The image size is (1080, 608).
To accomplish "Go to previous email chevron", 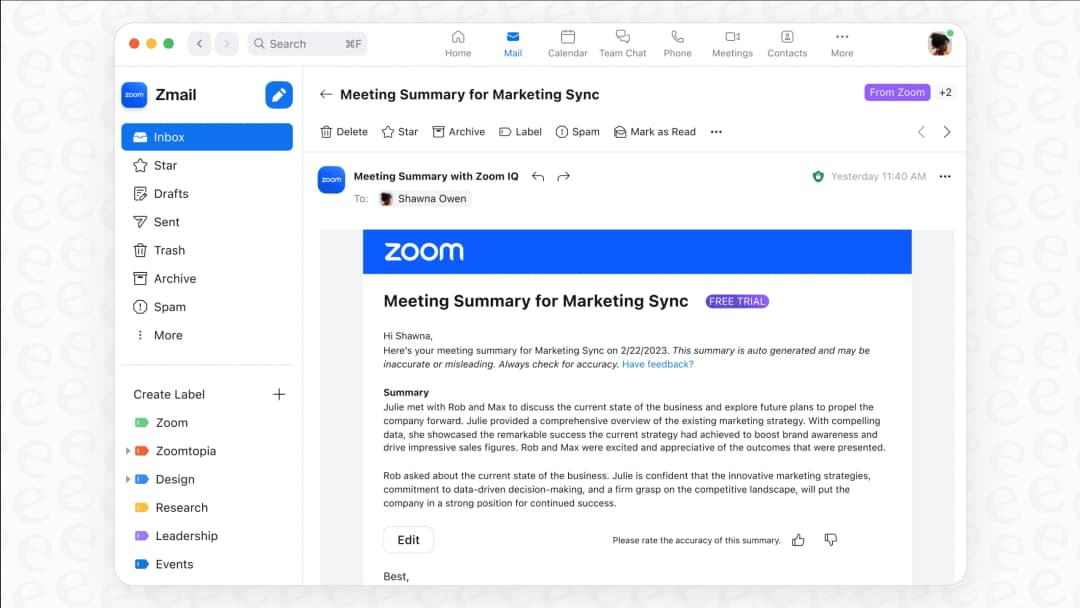I will (921, 132).
